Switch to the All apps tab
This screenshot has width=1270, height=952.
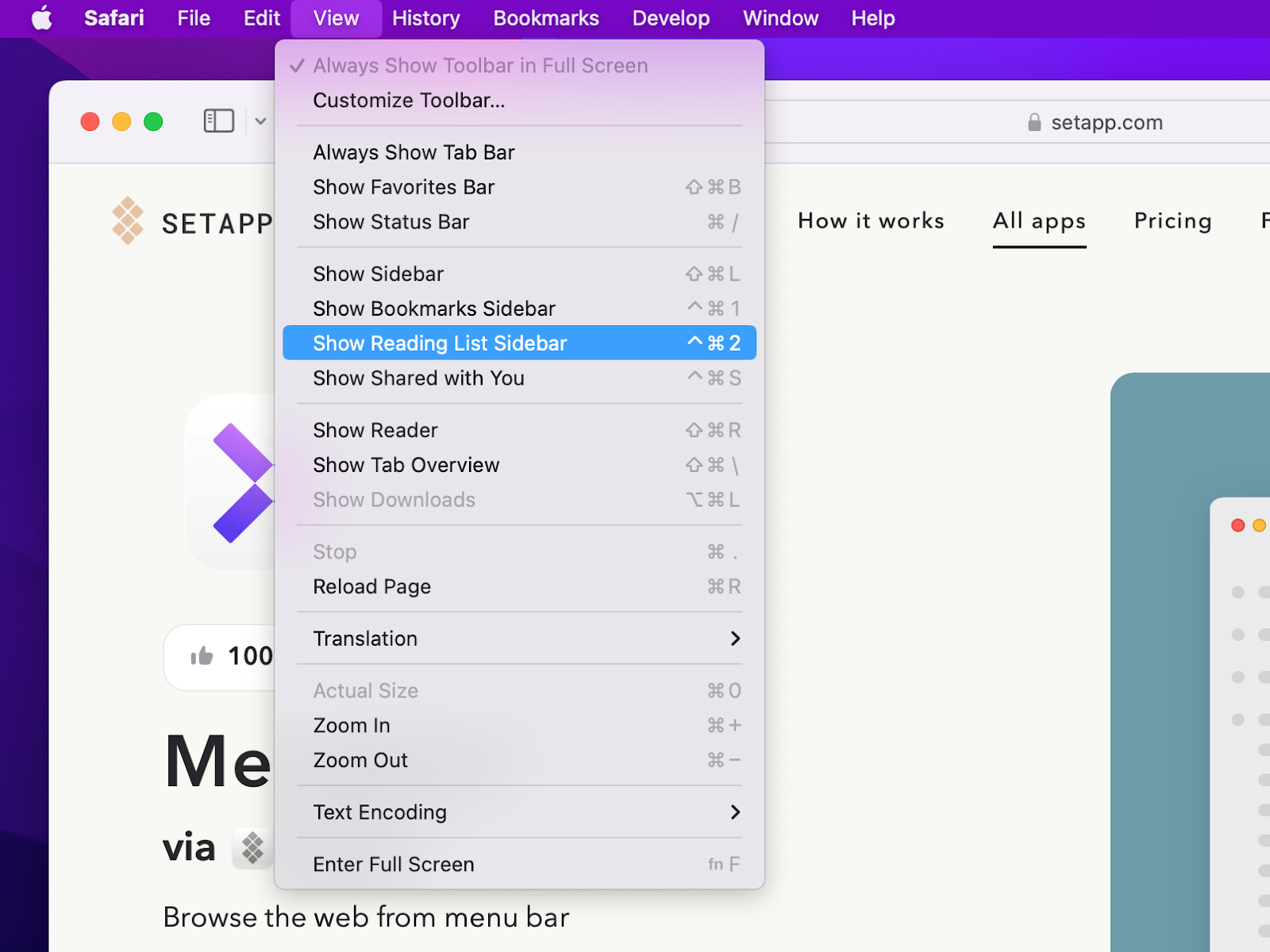(x=1039, y=221)
